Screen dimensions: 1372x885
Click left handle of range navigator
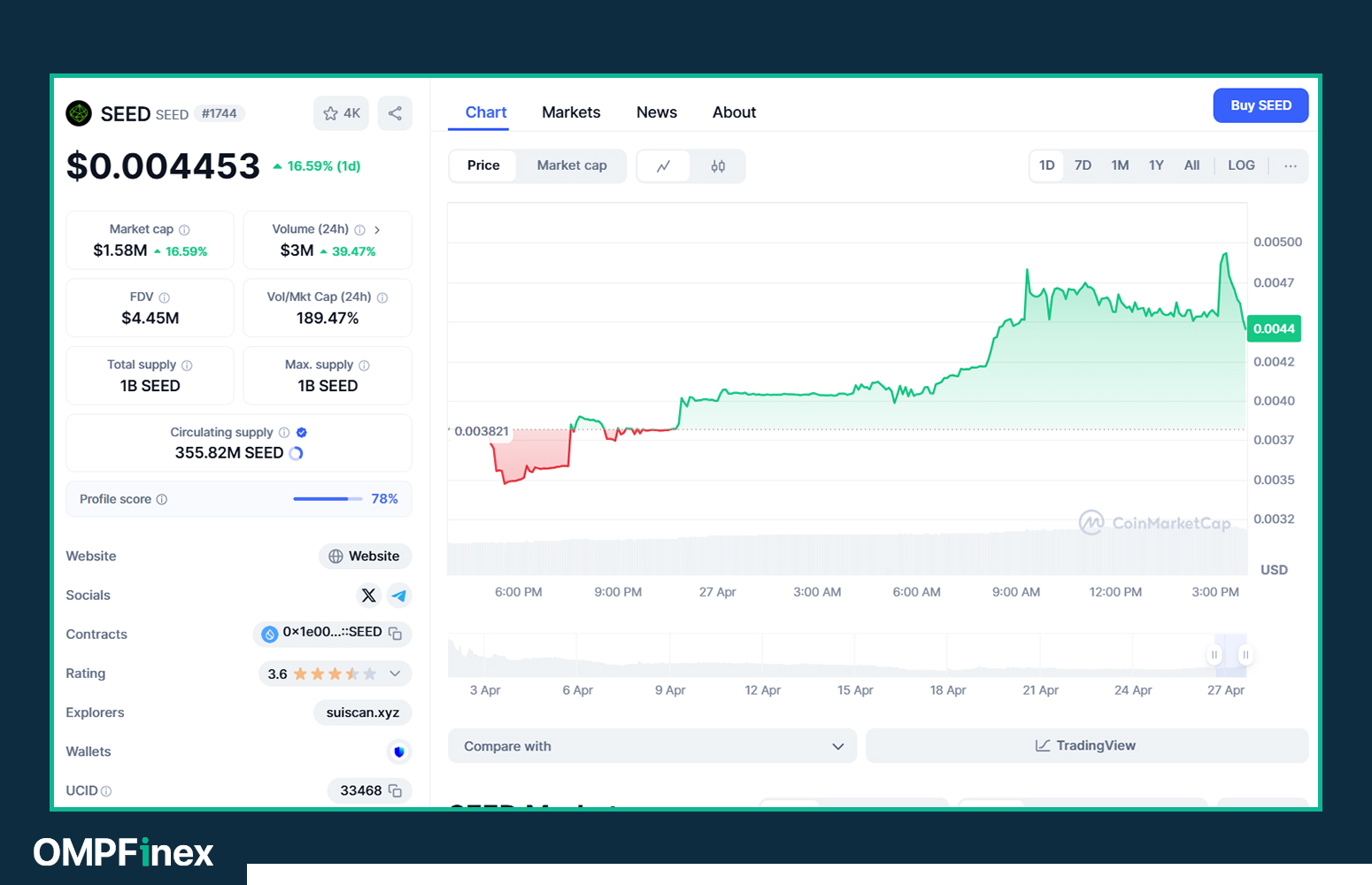click(x=1214, y=655)
